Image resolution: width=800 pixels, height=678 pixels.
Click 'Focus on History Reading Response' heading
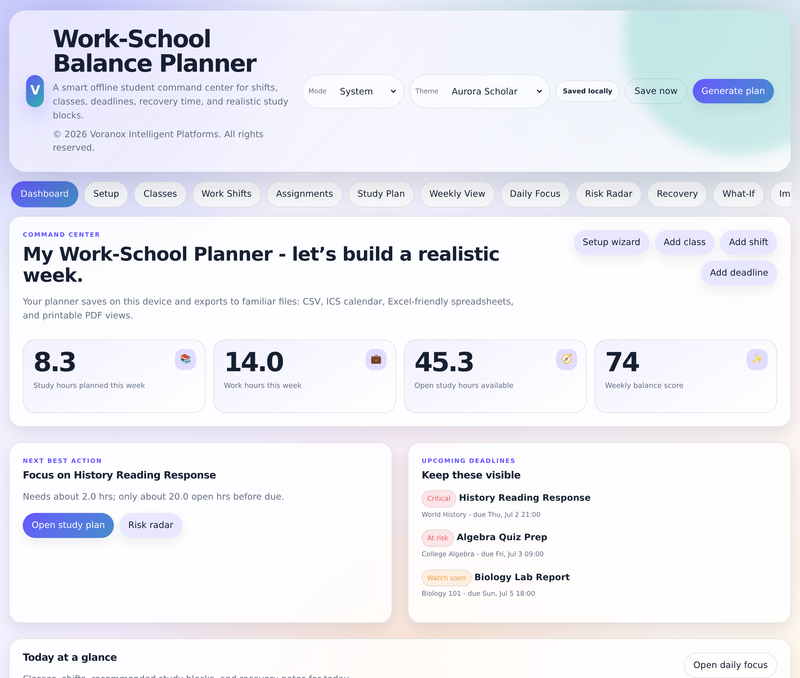(119, 475)
